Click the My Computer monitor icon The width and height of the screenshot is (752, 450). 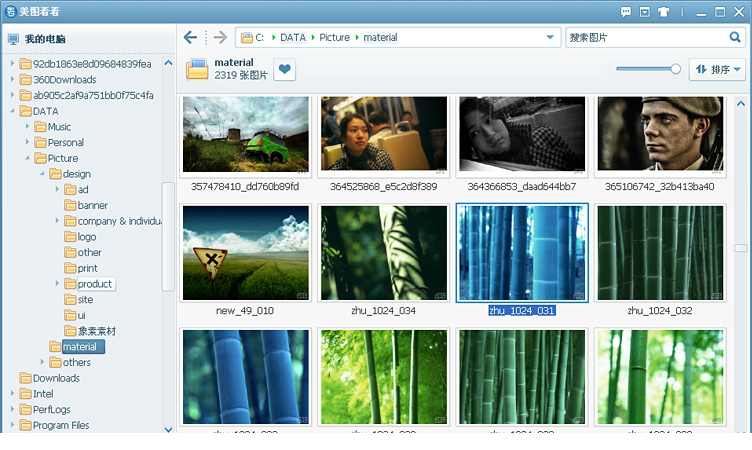point(13,39)
